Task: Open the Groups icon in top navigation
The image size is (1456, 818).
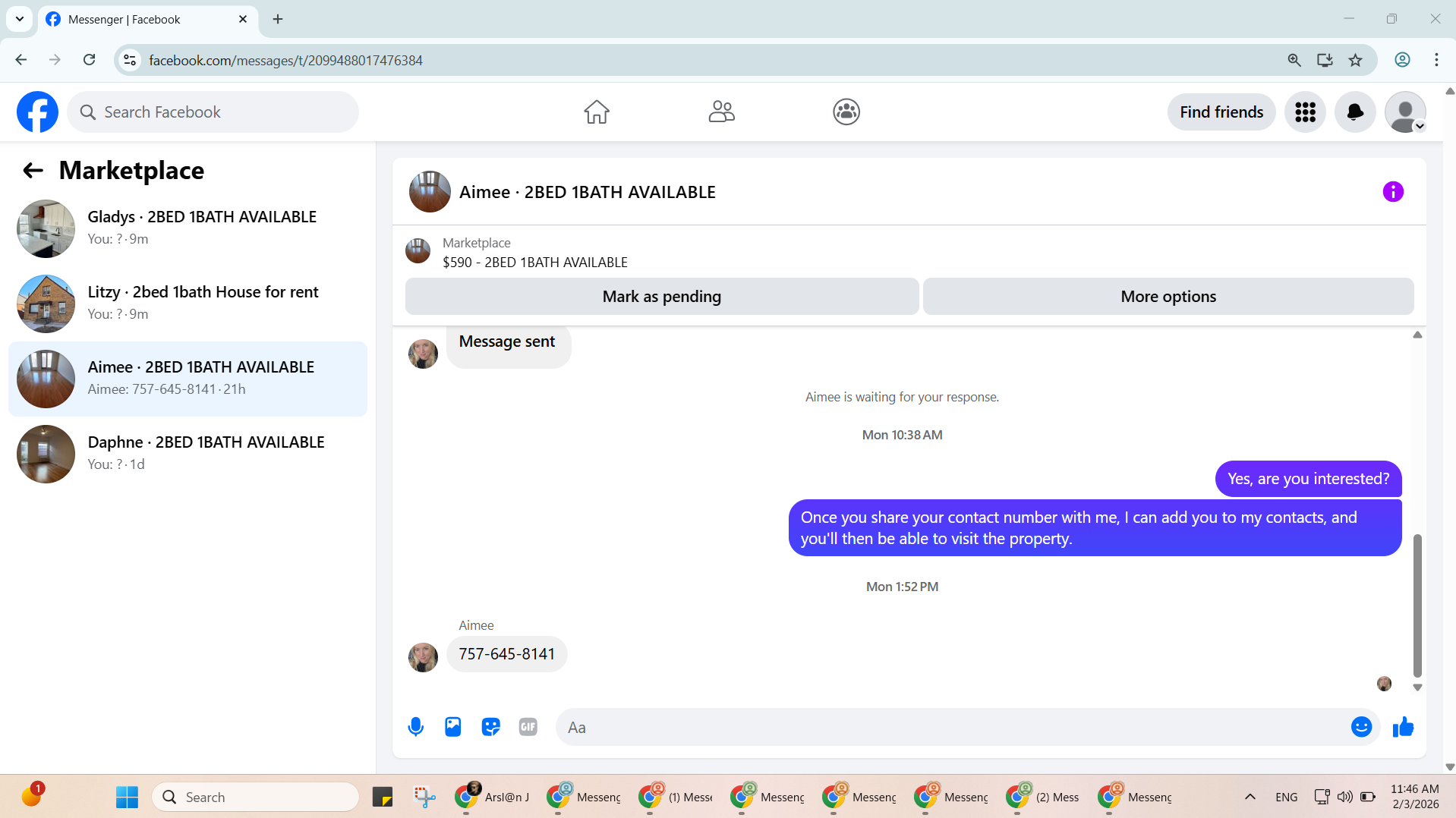Action: coord(846,112)
